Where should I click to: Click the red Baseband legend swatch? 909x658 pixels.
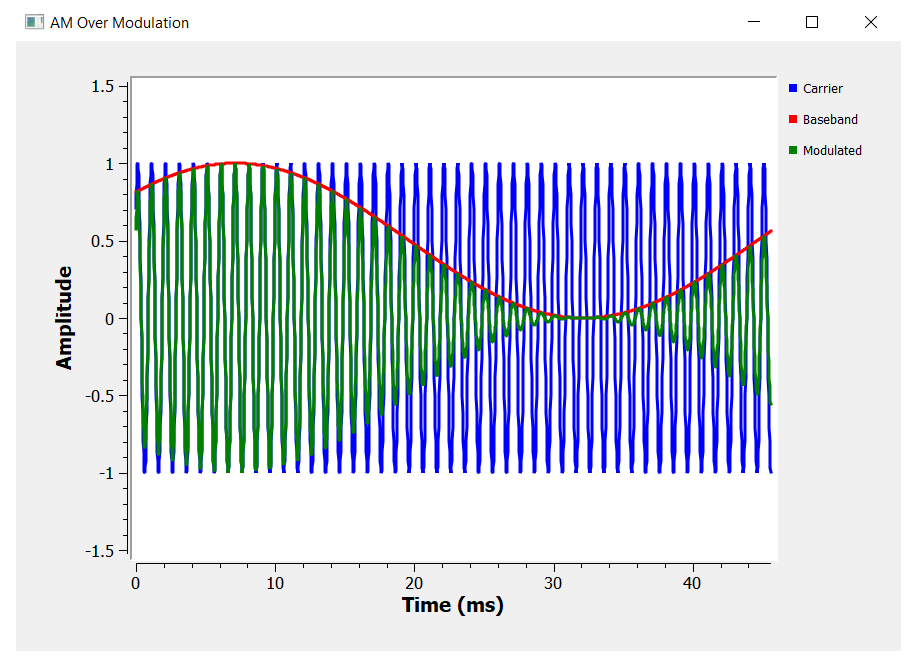794,120
